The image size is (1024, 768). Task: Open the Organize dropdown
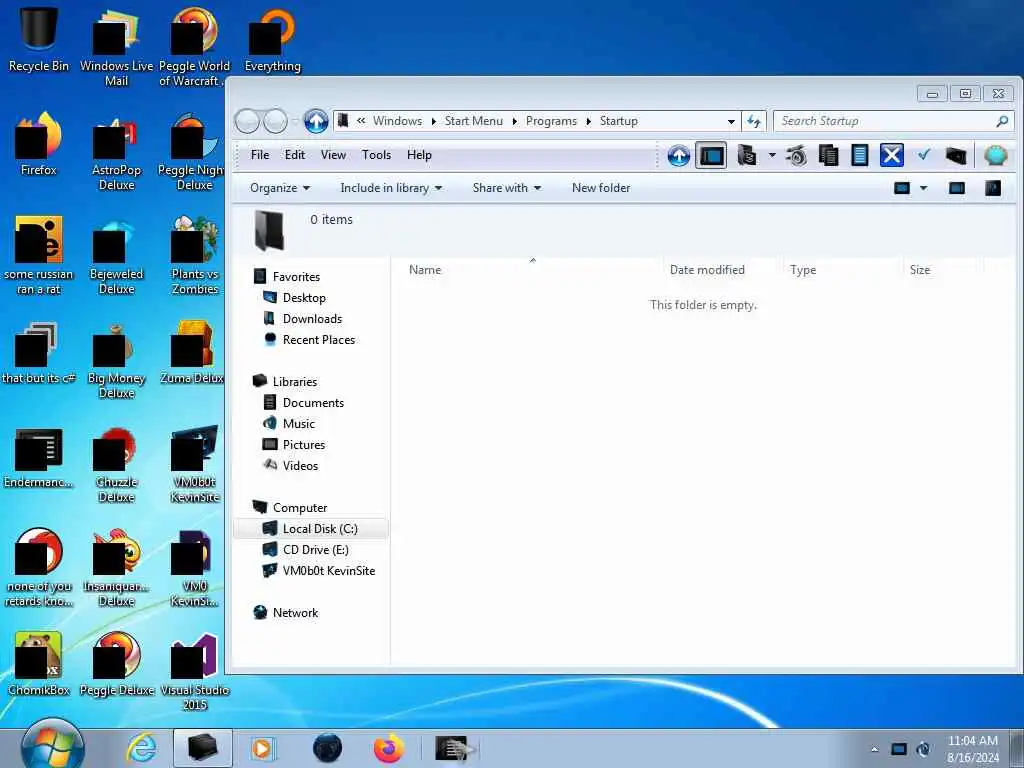click(x=280, y=188)
